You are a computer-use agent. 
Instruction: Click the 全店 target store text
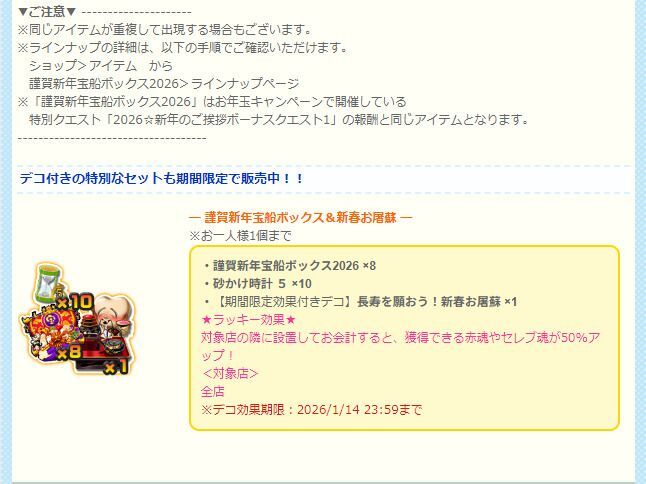[213, 391]
